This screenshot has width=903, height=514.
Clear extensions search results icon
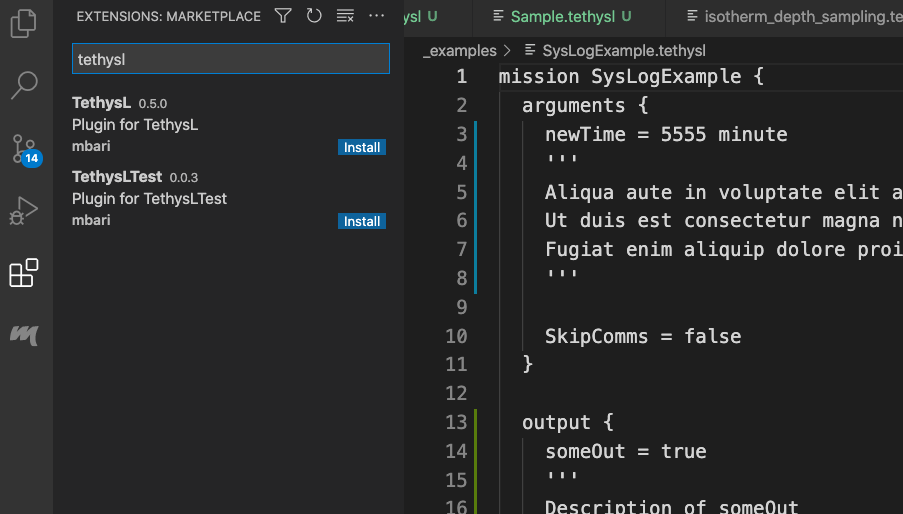click(x=345, y=16)
